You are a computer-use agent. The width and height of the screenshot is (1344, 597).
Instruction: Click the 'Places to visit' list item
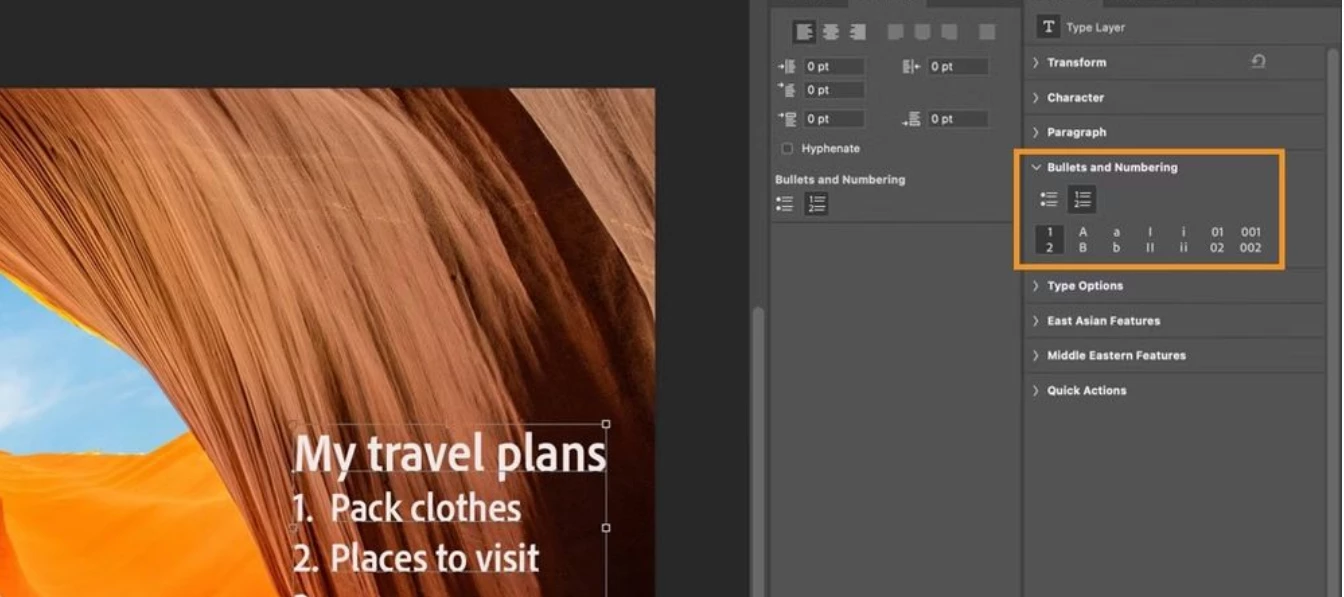tap(435, 558)
